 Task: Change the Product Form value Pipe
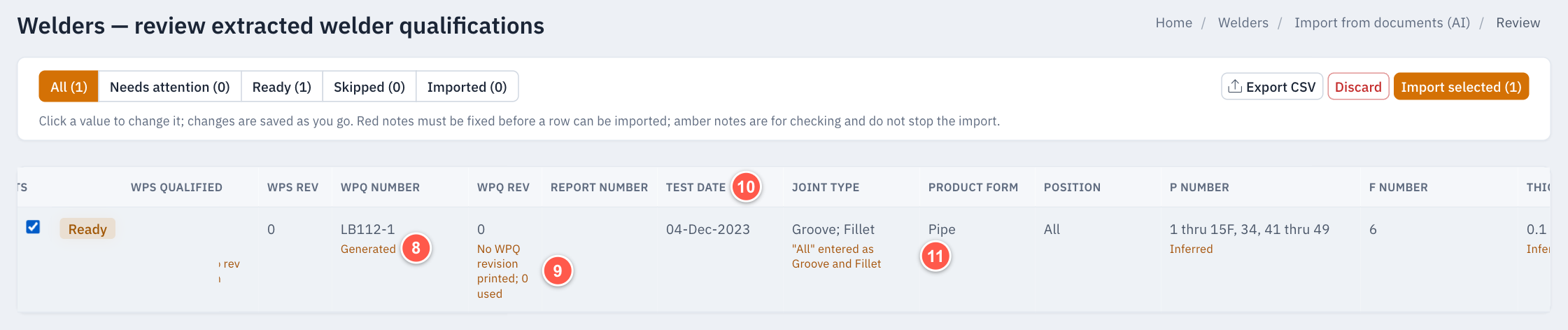[942, 229]
